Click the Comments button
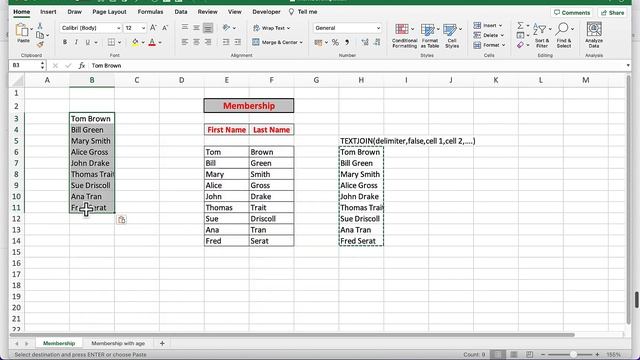Image resolution: width=640 pixels, height=360 pixels. (572, 13)
